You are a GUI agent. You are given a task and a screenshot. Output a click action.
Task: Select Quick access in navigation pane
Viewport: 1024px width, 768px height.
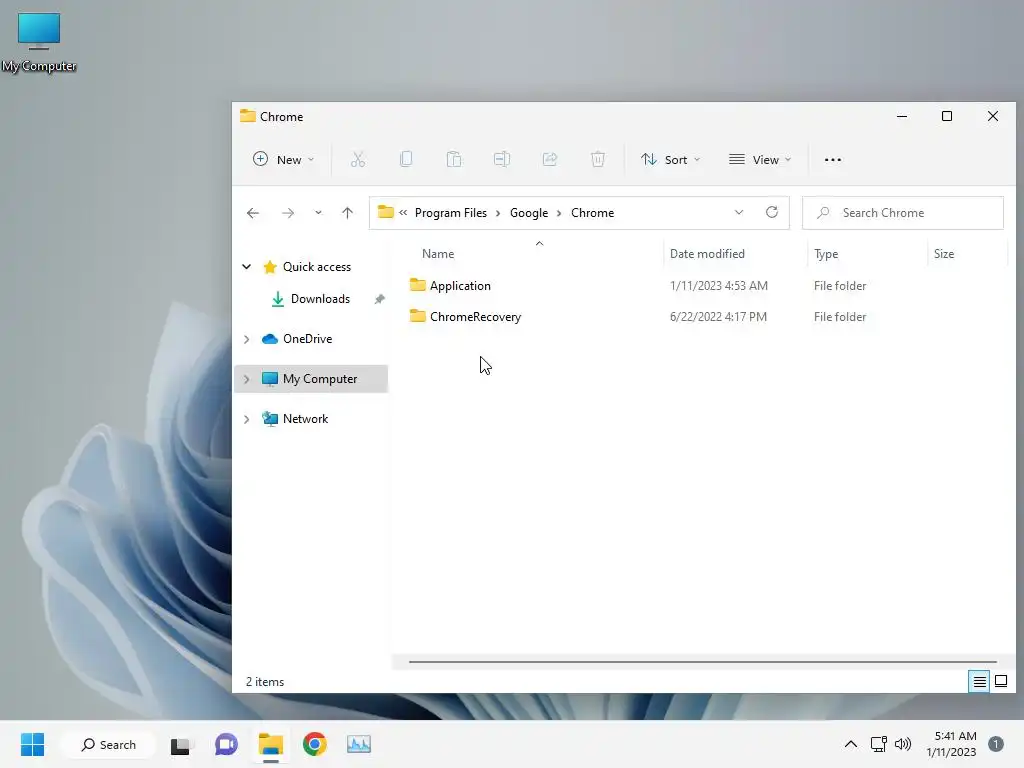317,266
